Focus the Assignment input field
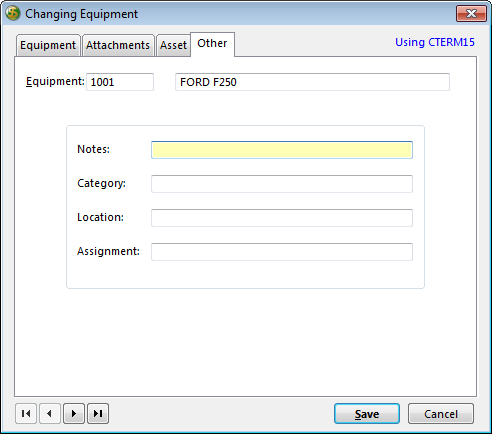Image resolution: width=492 pixels, height=434 pixels. (x=282, y=252)
